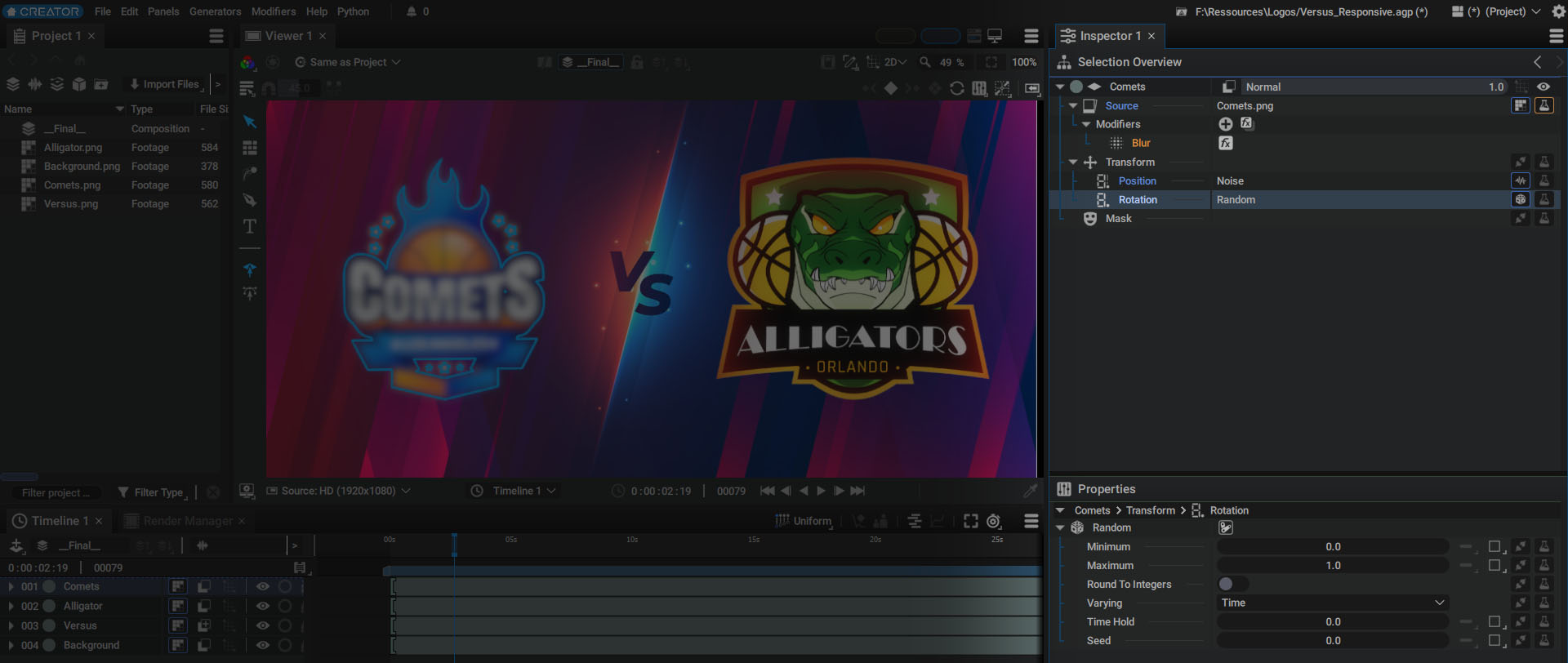
Task: Open the Varying Time dropdown
Action: (1333, 603)
